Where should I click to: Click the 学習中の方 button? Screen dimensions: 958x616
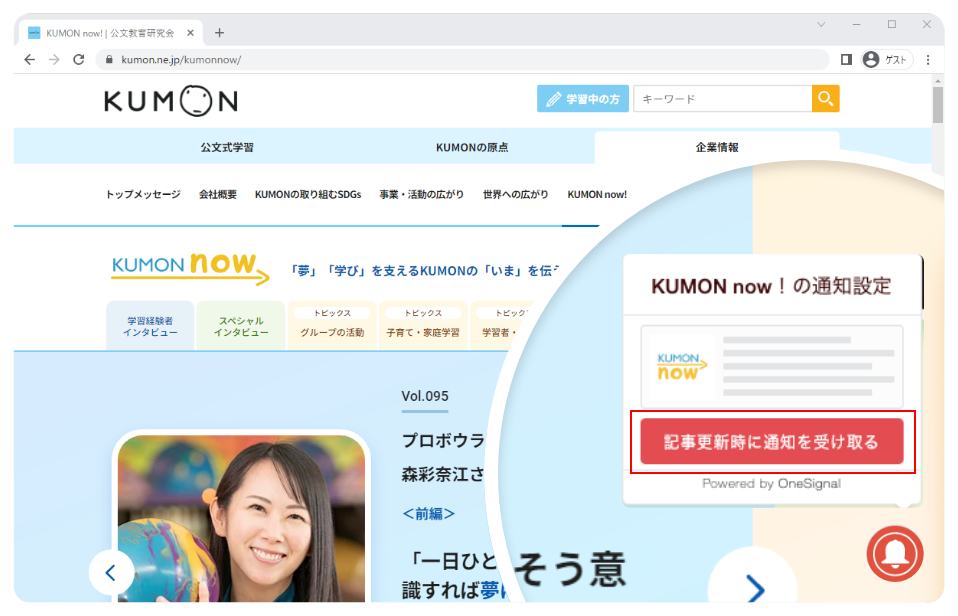click(x=583, y=98)
